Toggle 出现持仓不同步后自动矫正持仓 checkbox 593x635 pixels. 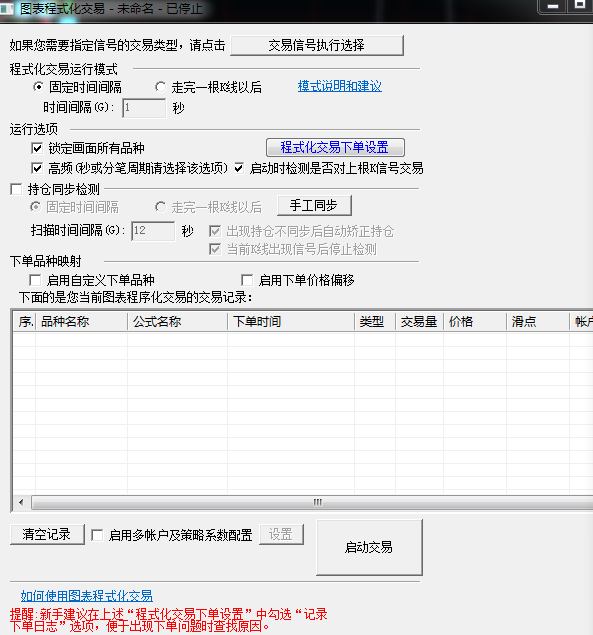[x=215, y=231]
